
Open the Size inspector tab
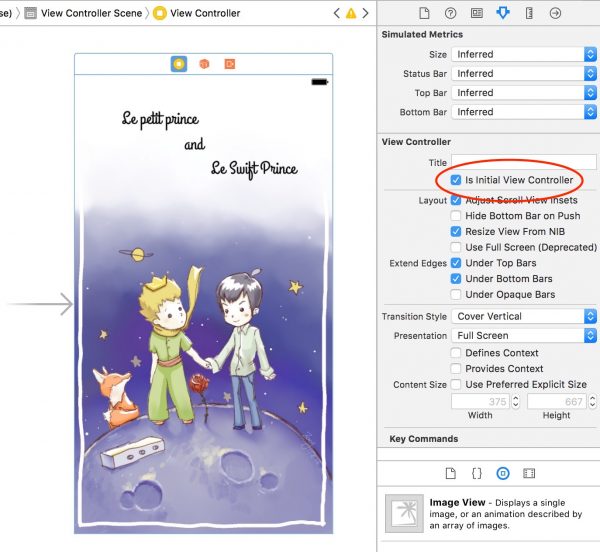tap(529, 13)
